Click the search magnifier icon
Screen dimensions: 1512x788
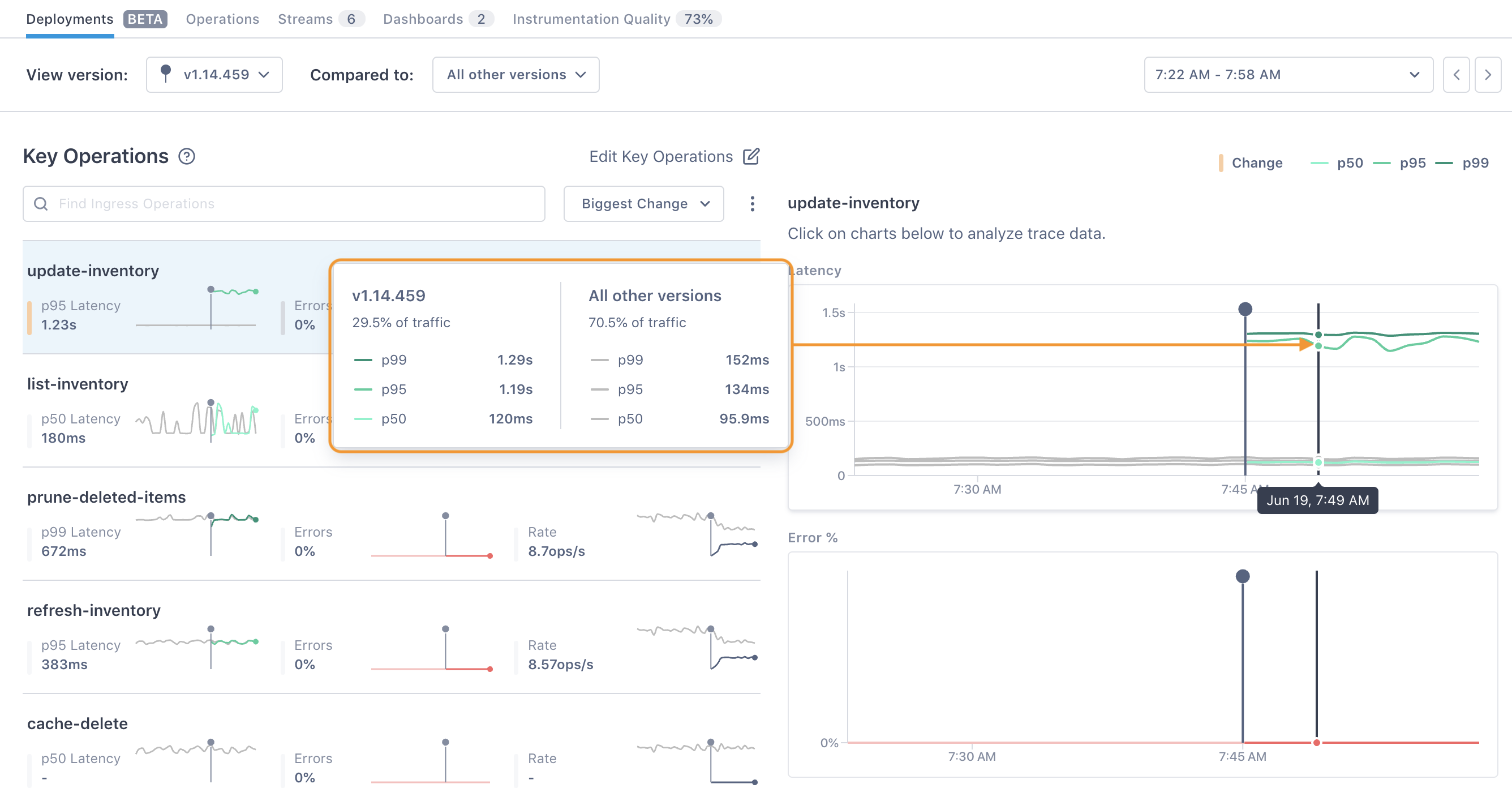41,204
